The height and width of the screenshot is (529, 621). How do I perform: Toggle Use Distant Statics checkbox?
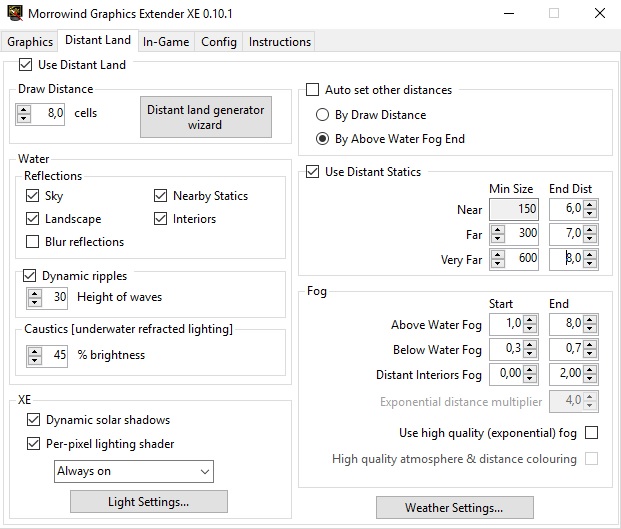point(312,172)
